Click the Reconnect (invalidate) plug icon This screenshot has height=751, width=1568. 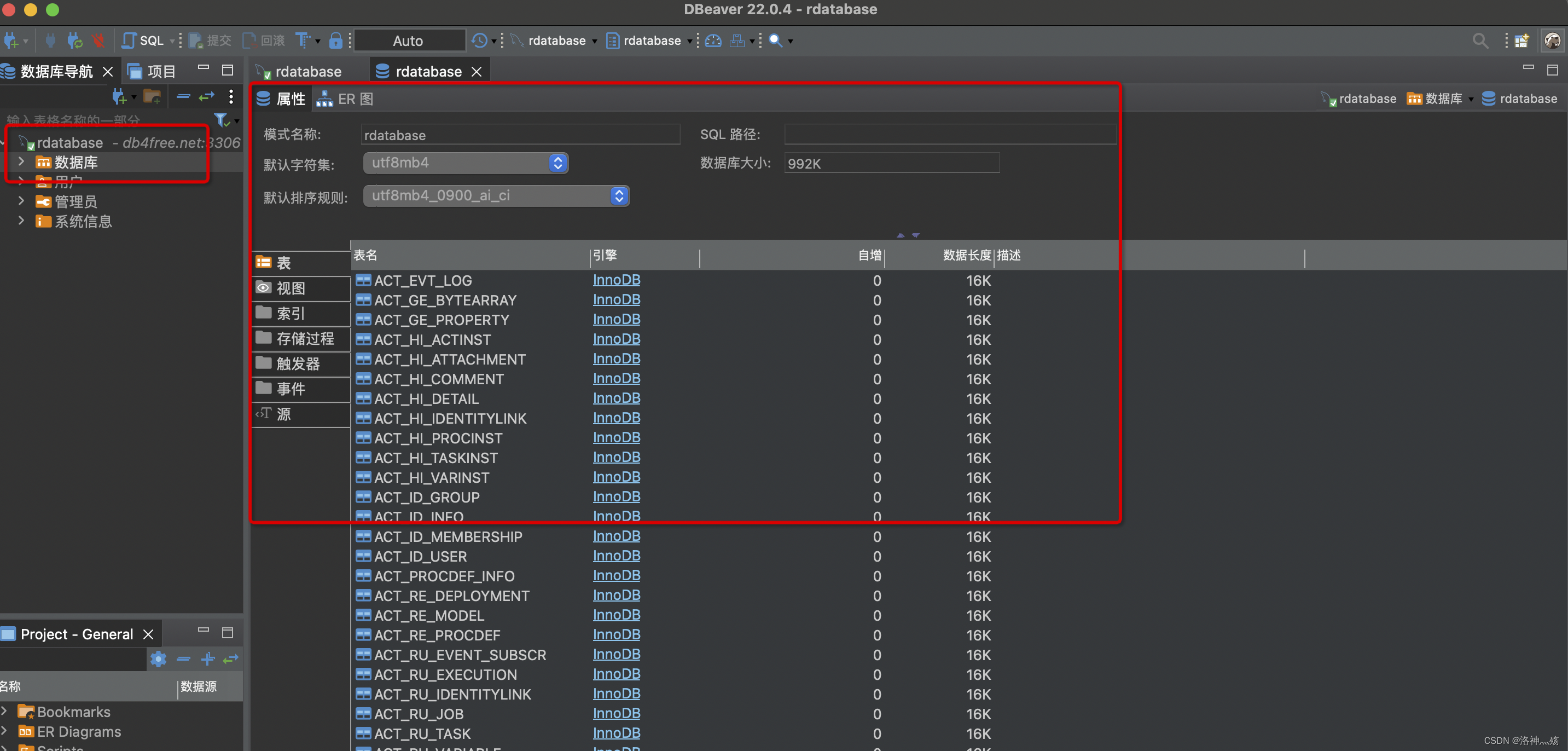click(75, 41)
